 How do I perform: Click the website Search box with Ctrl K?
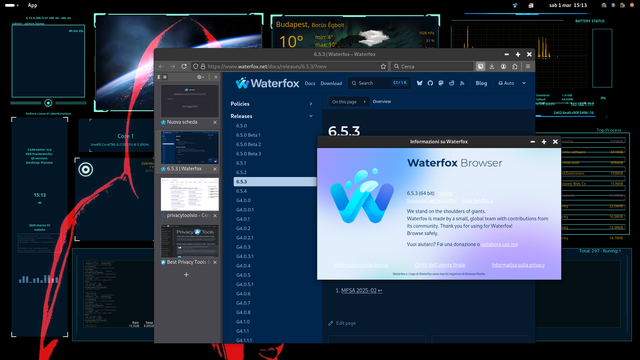pos(379,83)
